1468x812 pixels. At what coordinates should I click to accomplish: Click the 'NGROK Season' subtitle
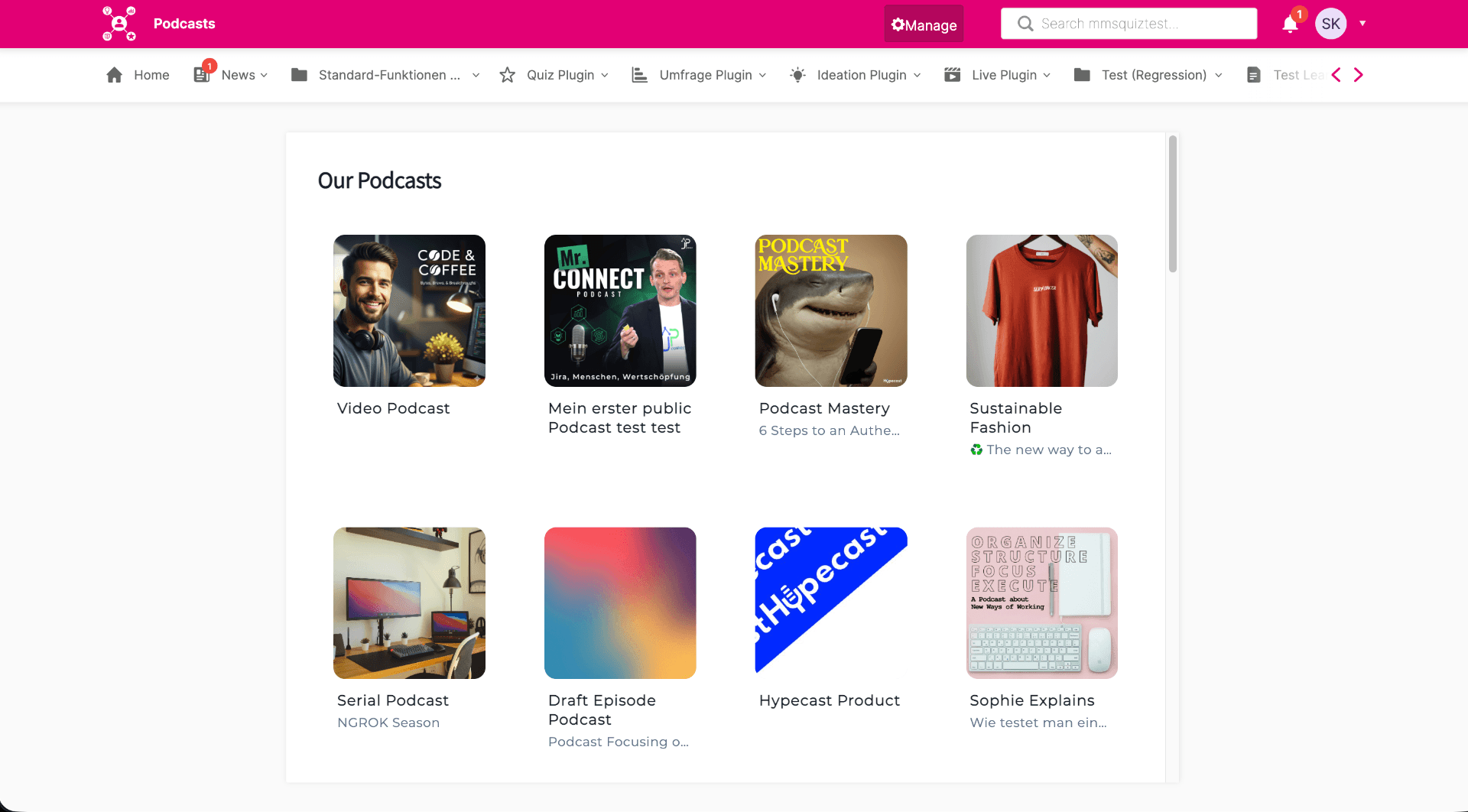(x=388, y=723)
